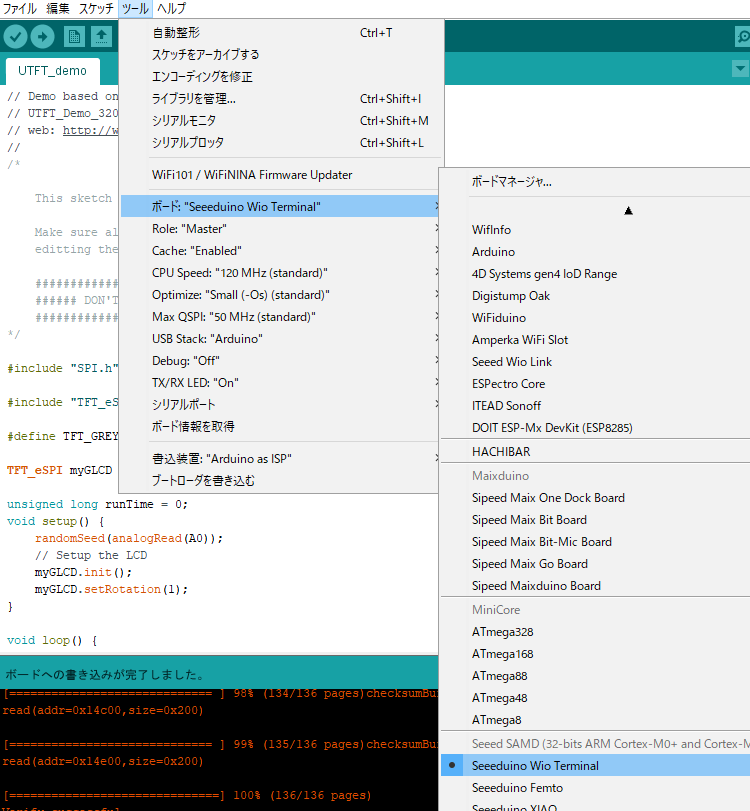The height and width of the screenshot is (811, 750).
Task: Select ATmega8 board
Action: (x=595, y=720)
